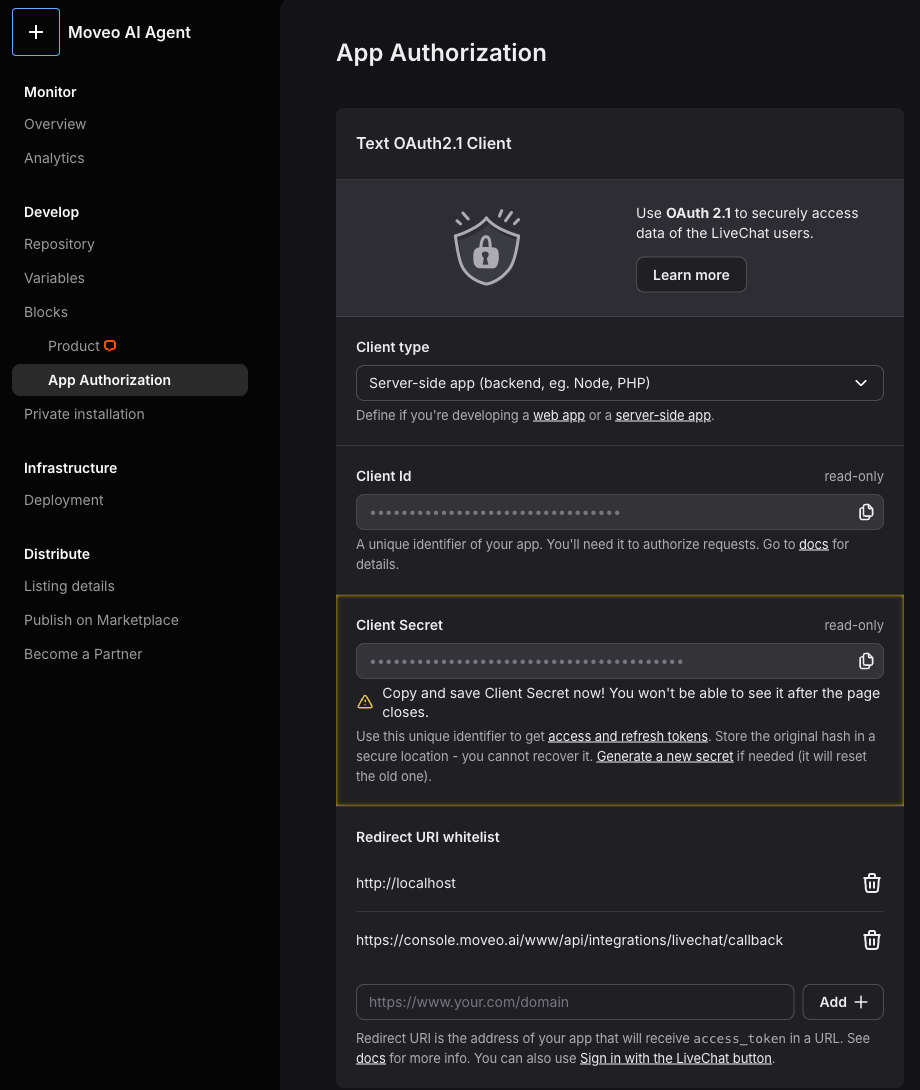The image size is (920, 1090).
Task: Follow the web app link
Action: coord(559,416)
